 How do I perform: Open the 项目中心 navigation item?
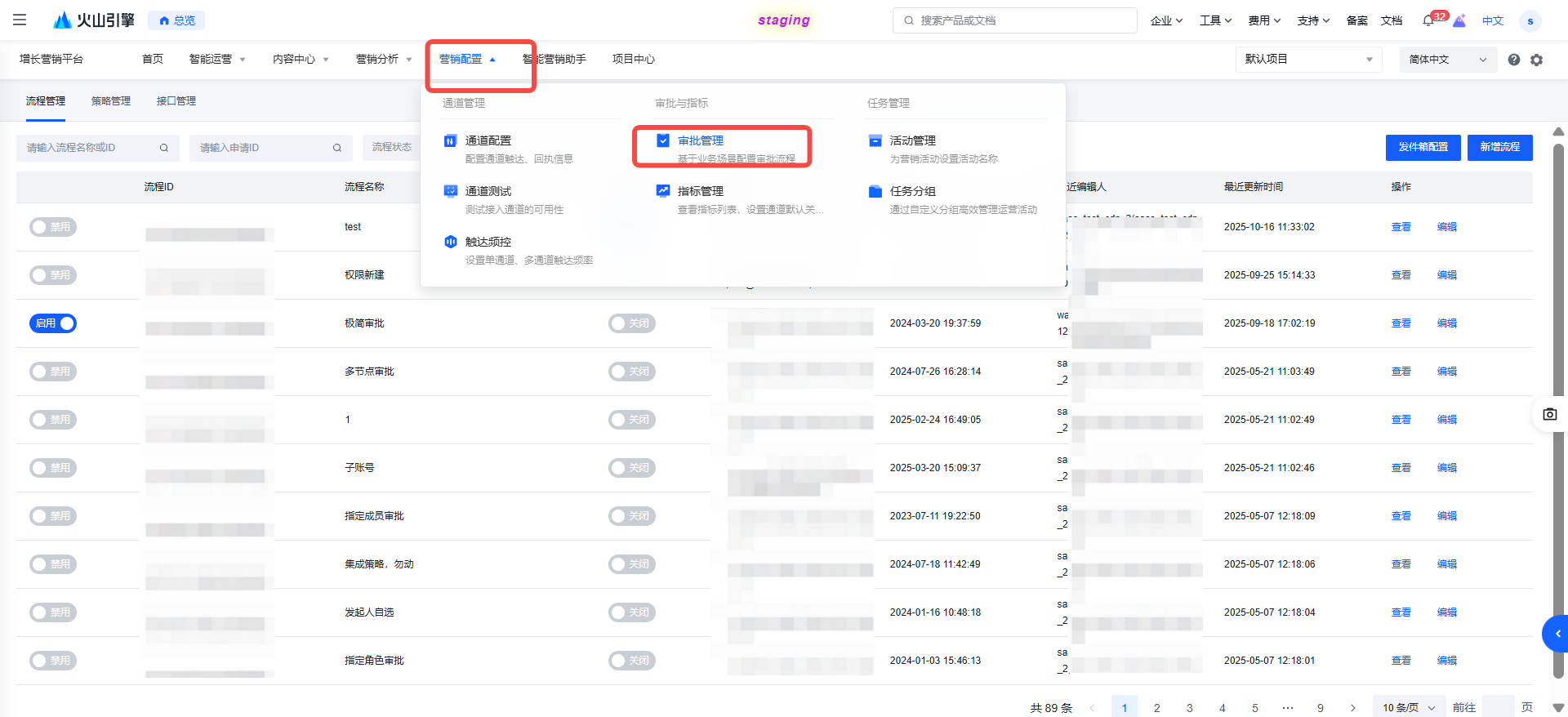click(x=634, y=59)
